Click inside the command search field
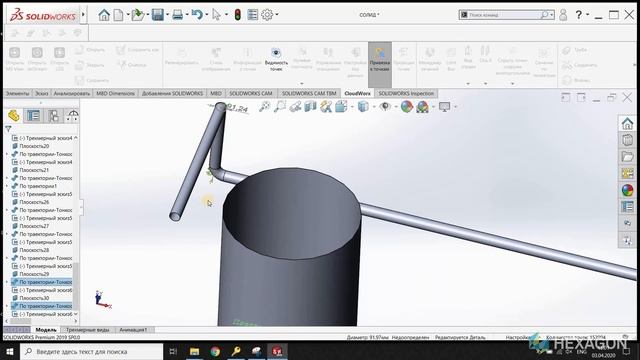Viewport: 640px width, 360px height. click(504, 15)
